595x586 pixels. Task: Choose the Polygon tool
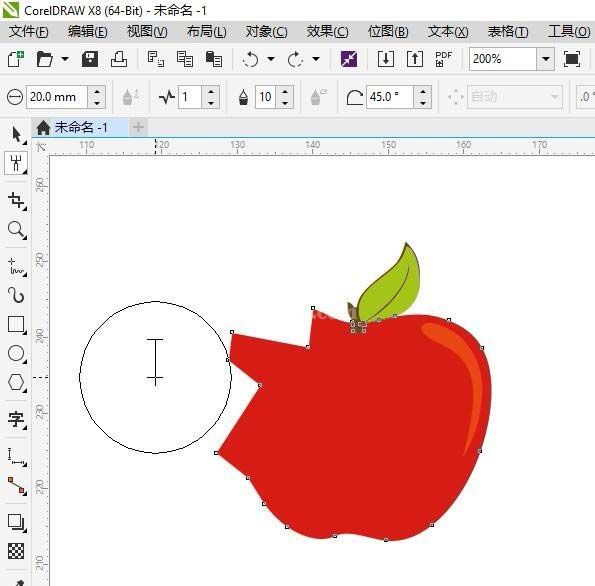pos(16,383)
